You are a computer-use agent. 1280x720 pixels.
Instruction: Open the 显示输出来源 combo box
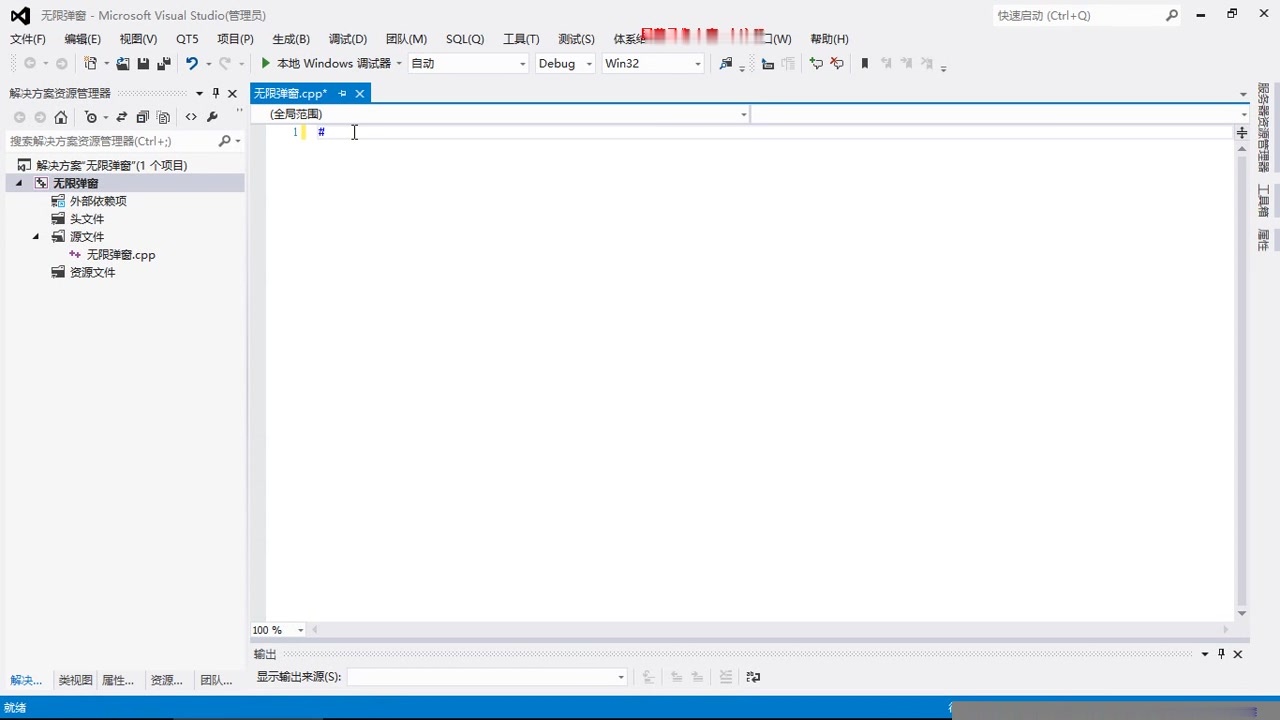(487, 677)
